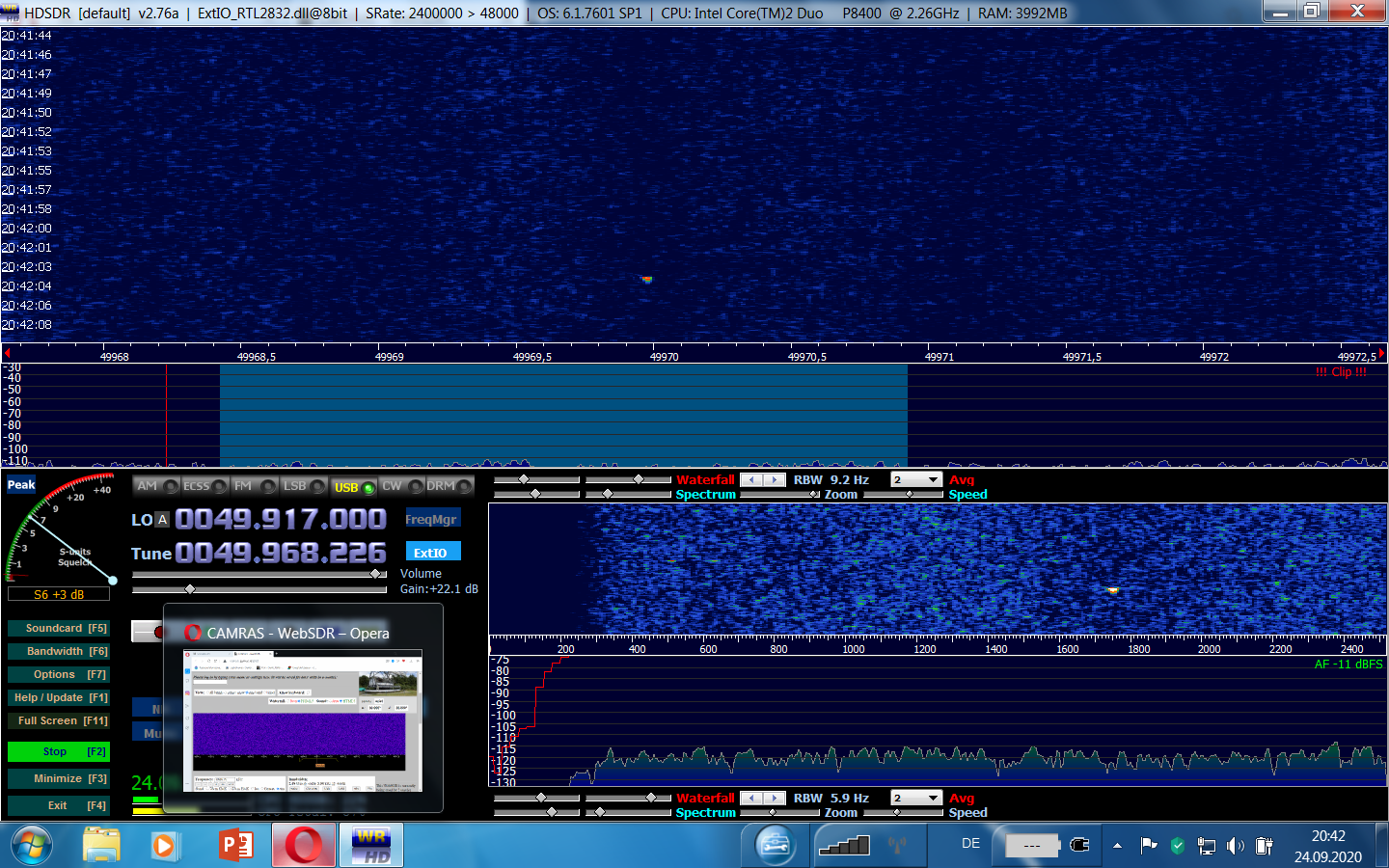Select AM demodulation mode

point(156,486)
